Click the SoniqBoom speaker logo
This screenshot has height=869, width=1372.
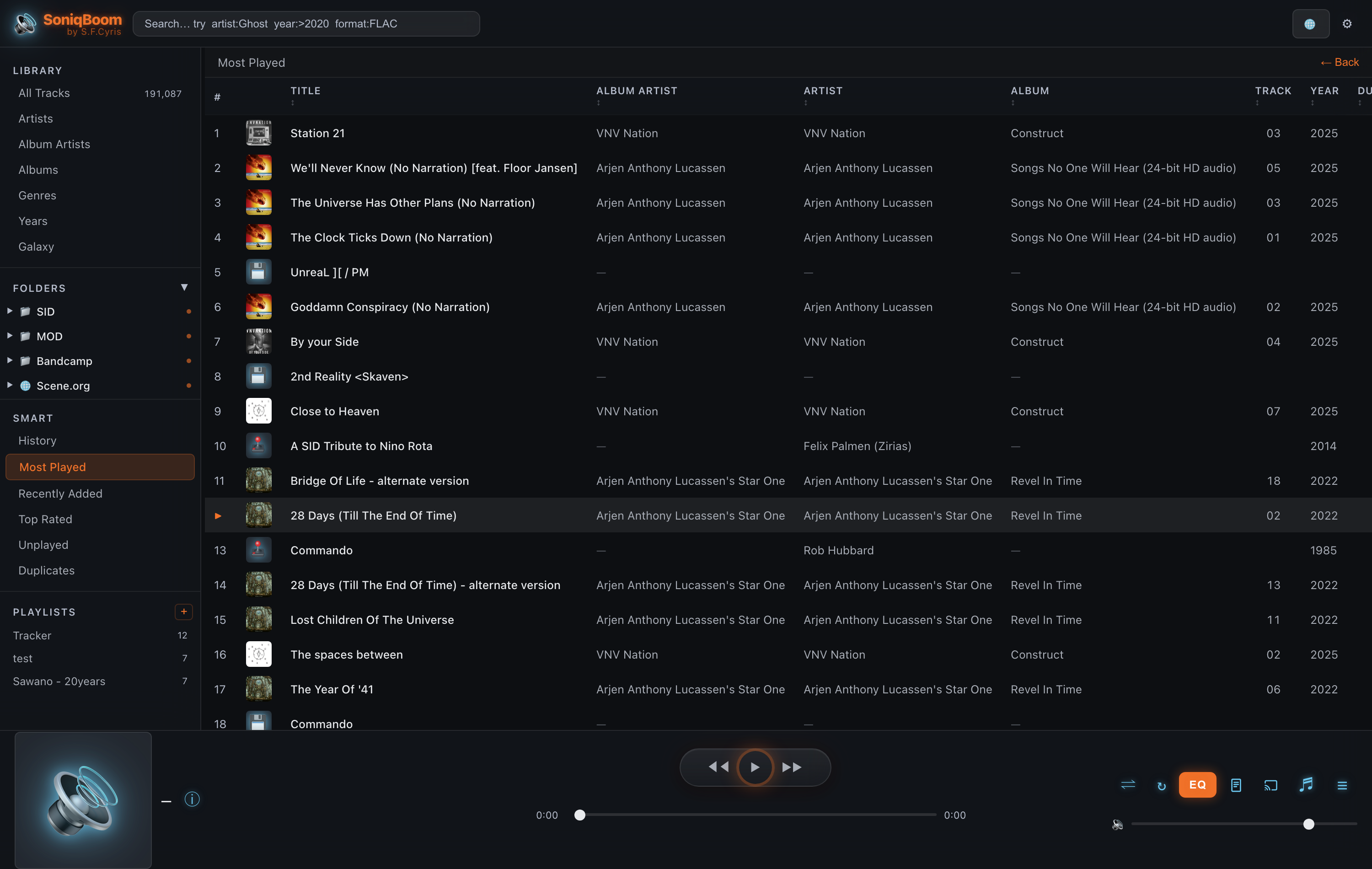pyautogui.click(x=25, y=23)
